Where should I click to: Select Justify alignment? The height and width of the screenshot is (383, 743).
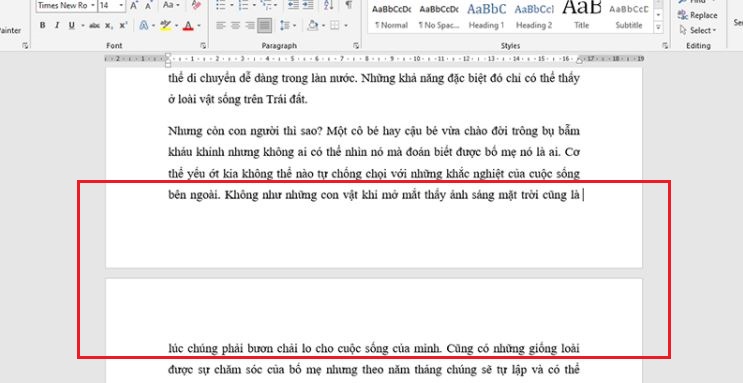(x=265, y=25)
